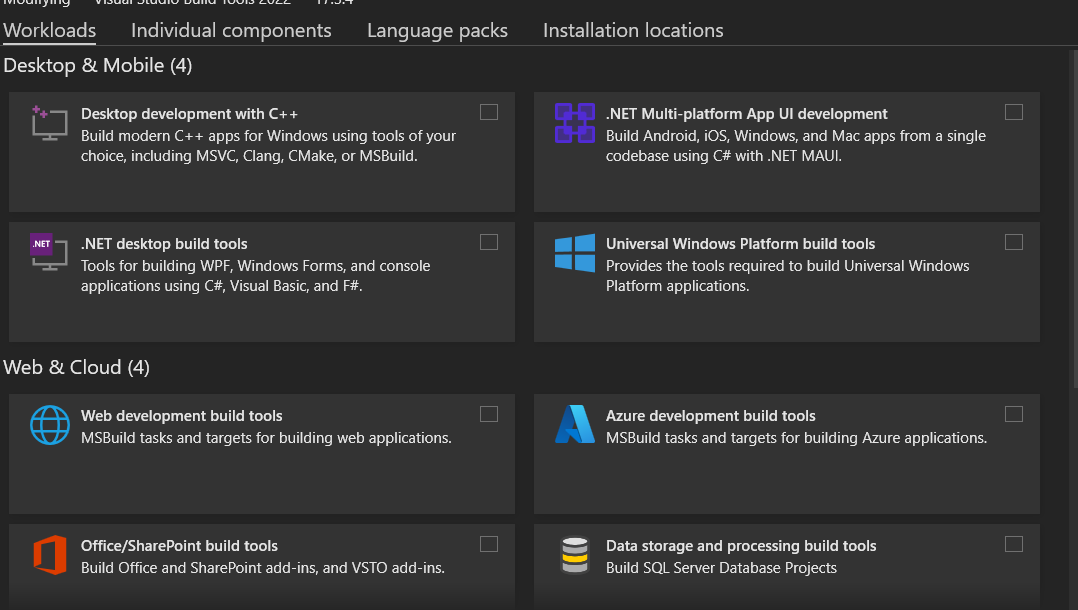Screen dimensions: 1078x610
Task: Open the Individual components tab
Action: pos(231,30)
